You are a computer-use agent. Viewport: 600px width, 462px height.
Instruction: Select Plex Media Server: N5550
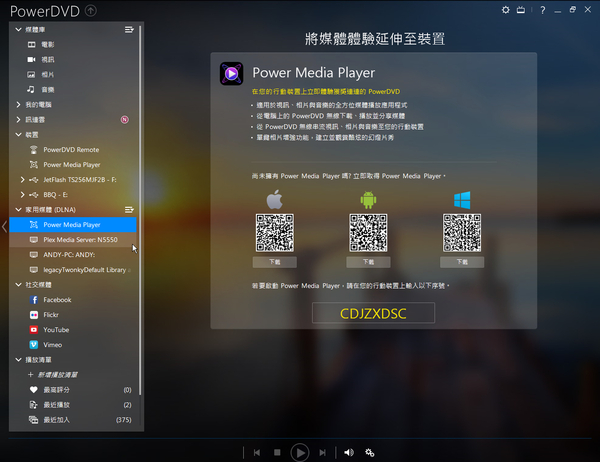(80, 240)
